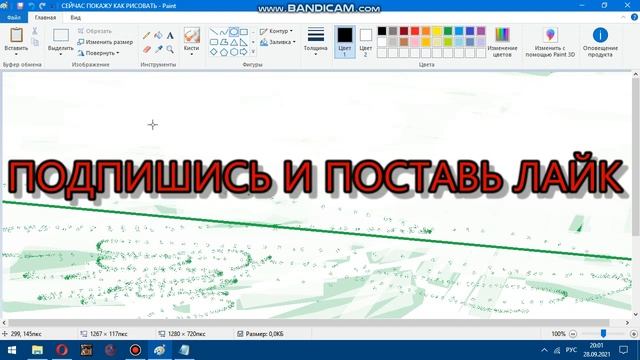Select the Magnifier tool
The height and width of the screenshot is (360, 640).
pos(170,49)
